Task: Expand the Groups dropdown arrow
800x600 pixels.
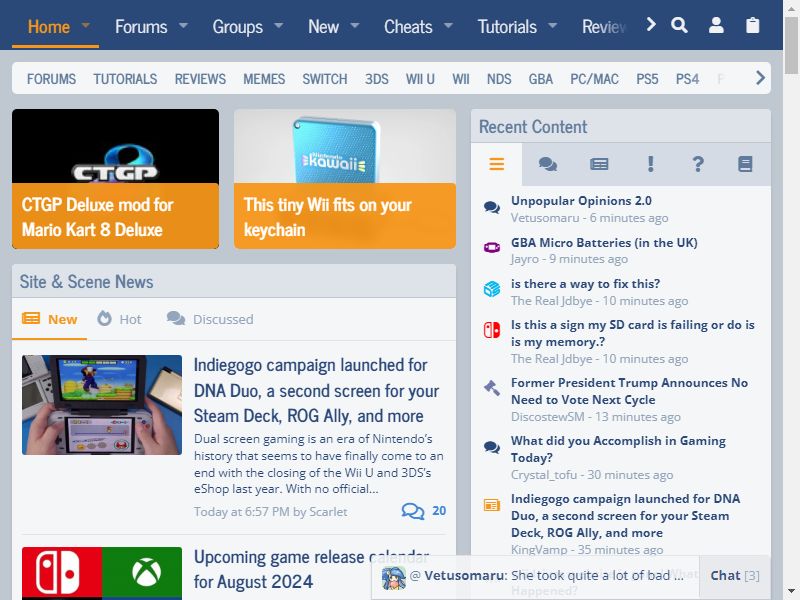Action: pos(279,24)
